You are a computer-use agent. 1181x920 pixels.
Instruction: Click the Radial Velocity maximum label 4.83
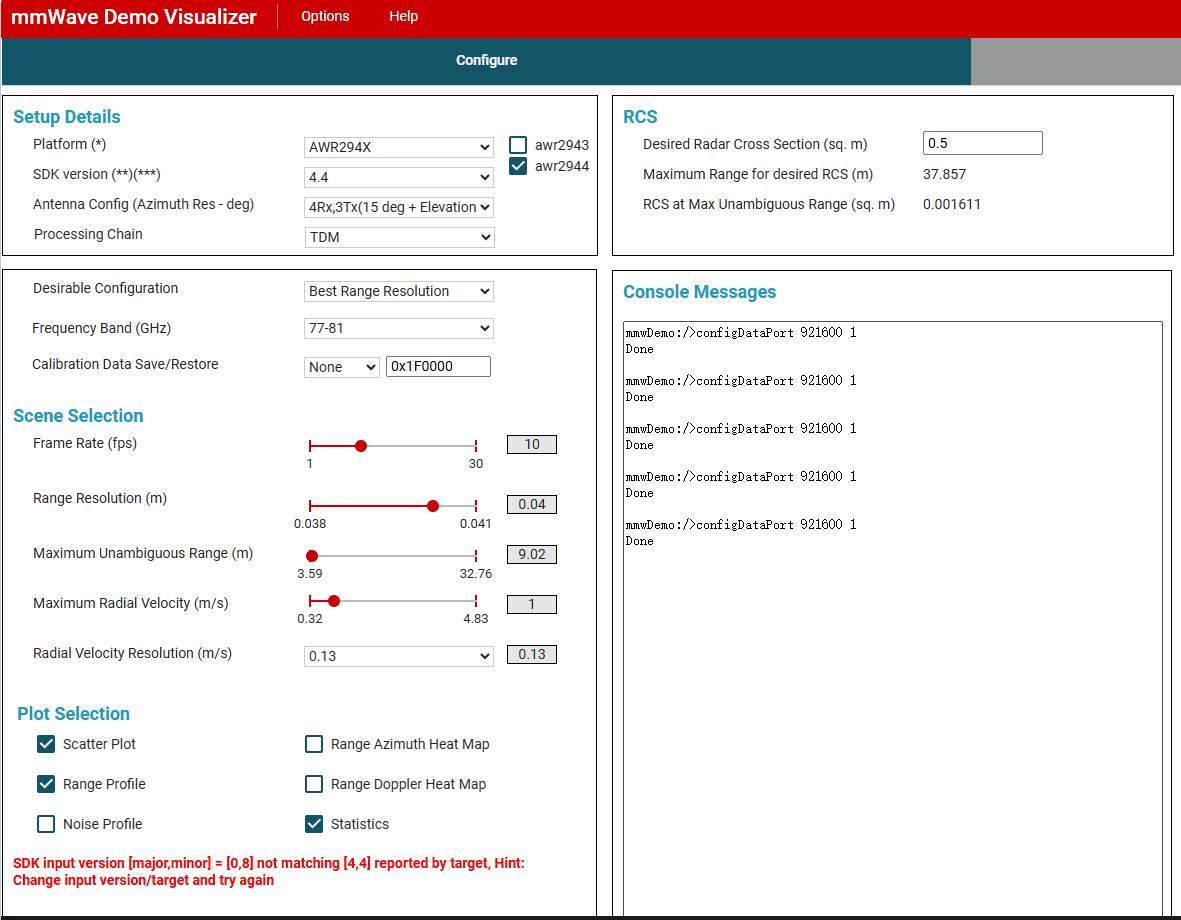[x=476, y=619]
